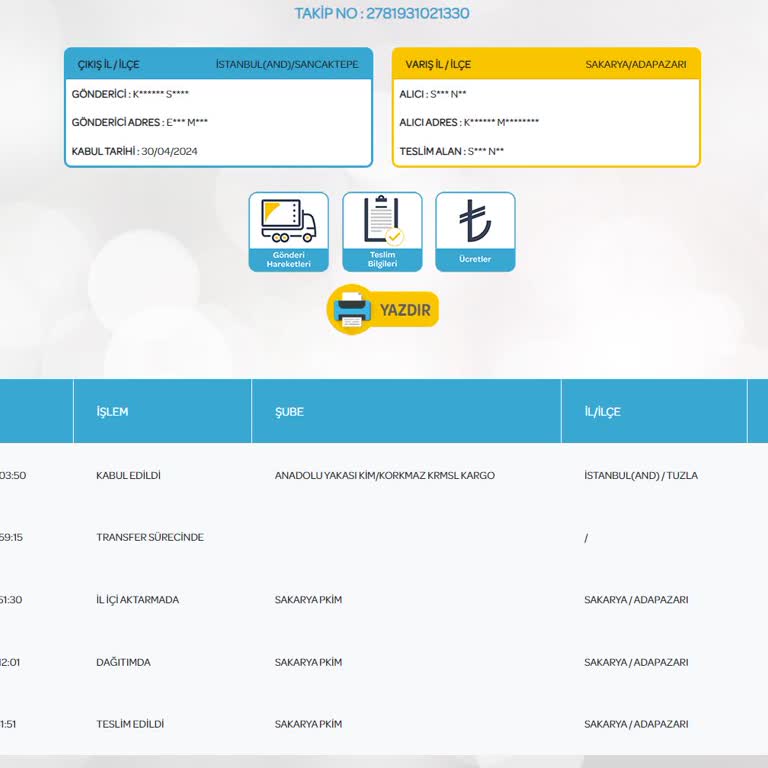The width and height of the screenshot is (768, 768).
Task: Click the ŞUBE column header
Action: tap(289, 411)
